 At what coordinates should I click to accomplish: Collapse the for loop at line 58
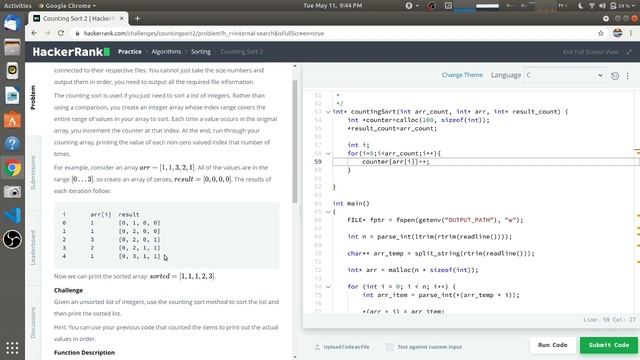[x=328, y=153]
